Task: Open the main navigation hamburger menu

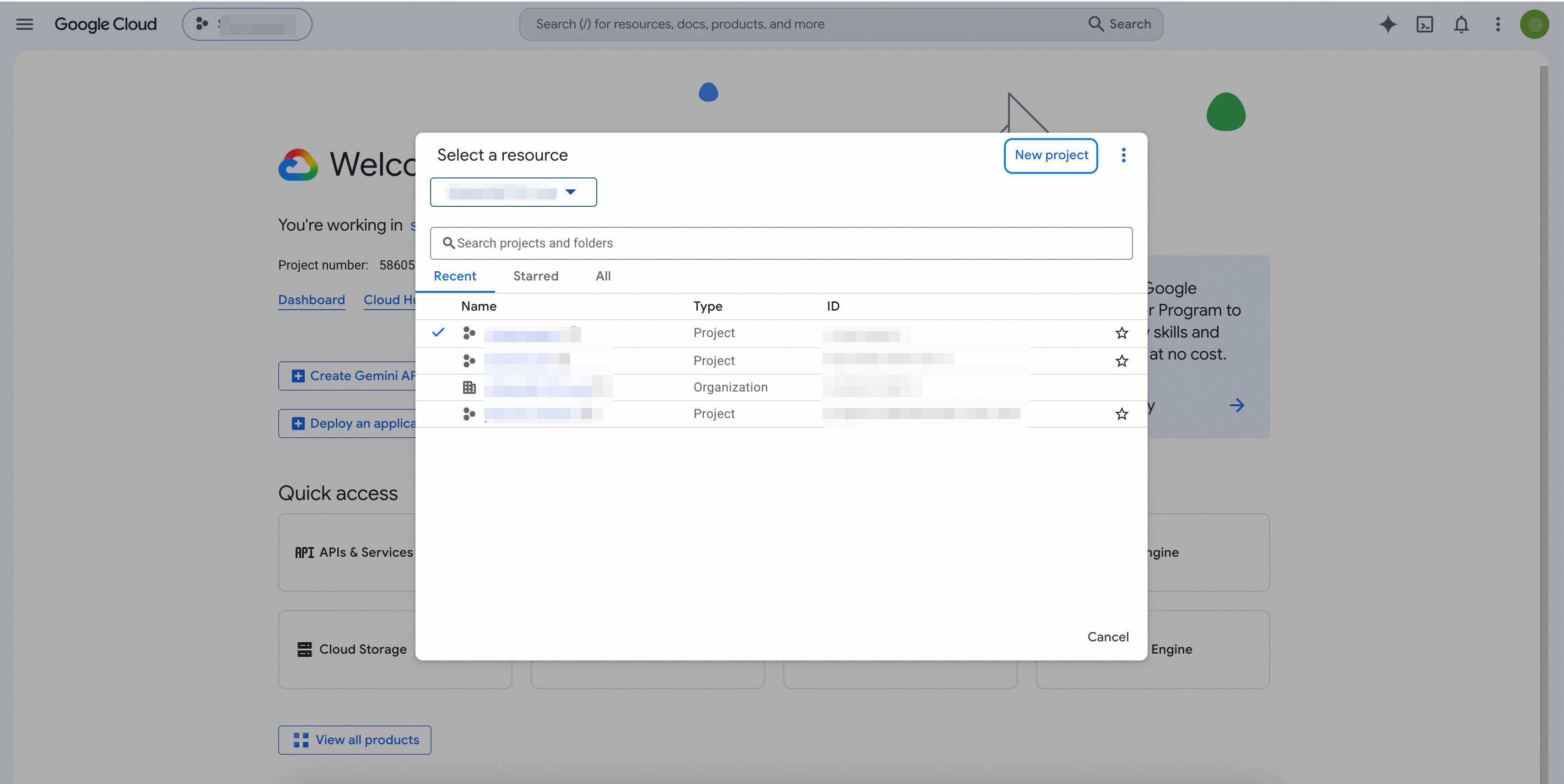Action: pyautogui.click(x=24, y=24)
